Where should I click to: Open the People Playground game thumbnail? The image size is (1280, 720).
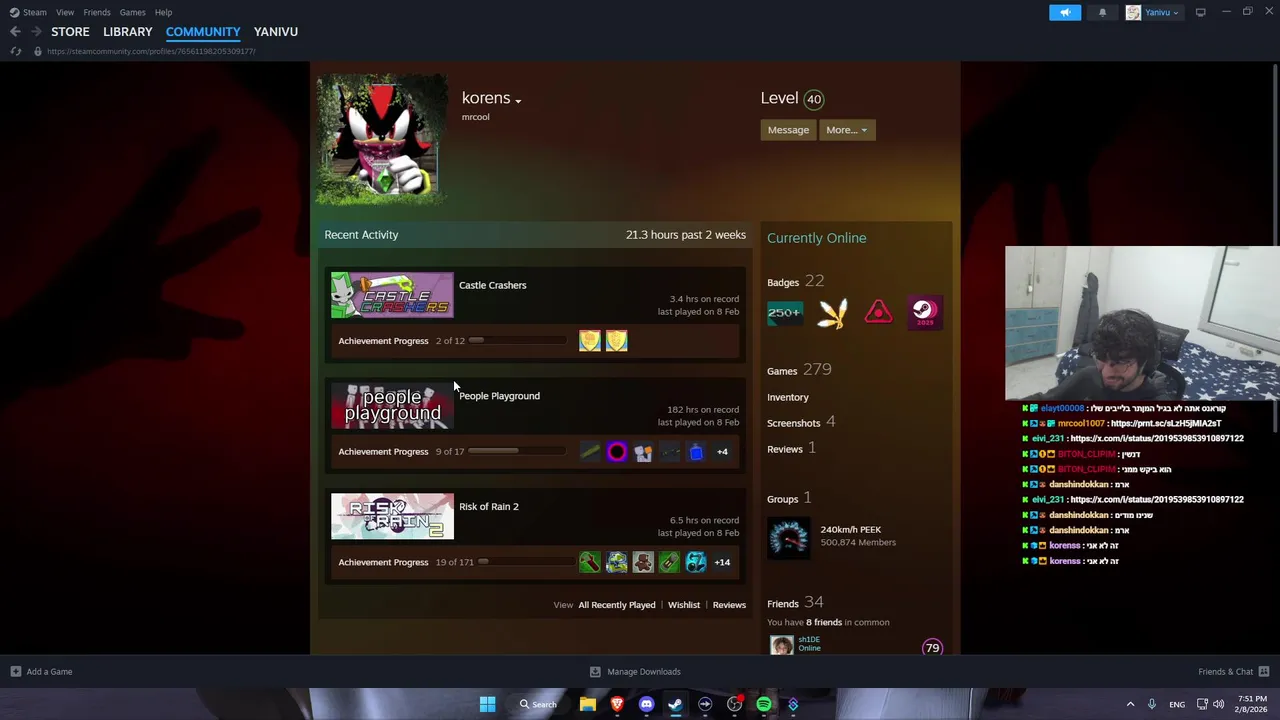coord(392,406)
